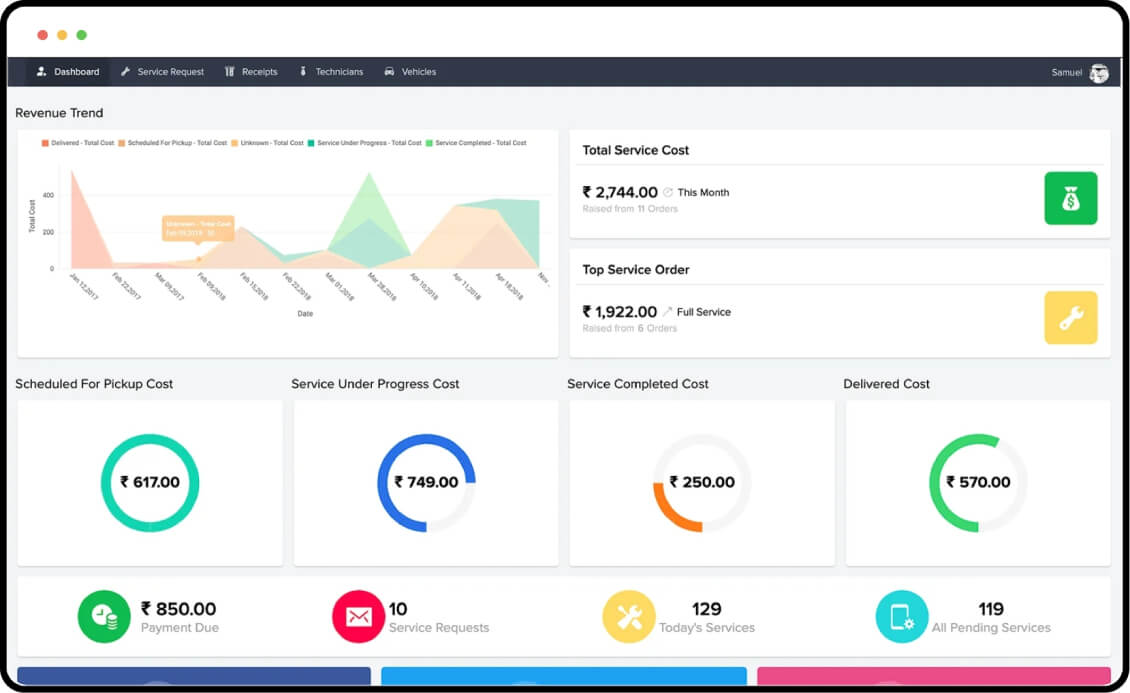
Task: Hide the Service Completed - Total Cost series
Action: (476, 143)
